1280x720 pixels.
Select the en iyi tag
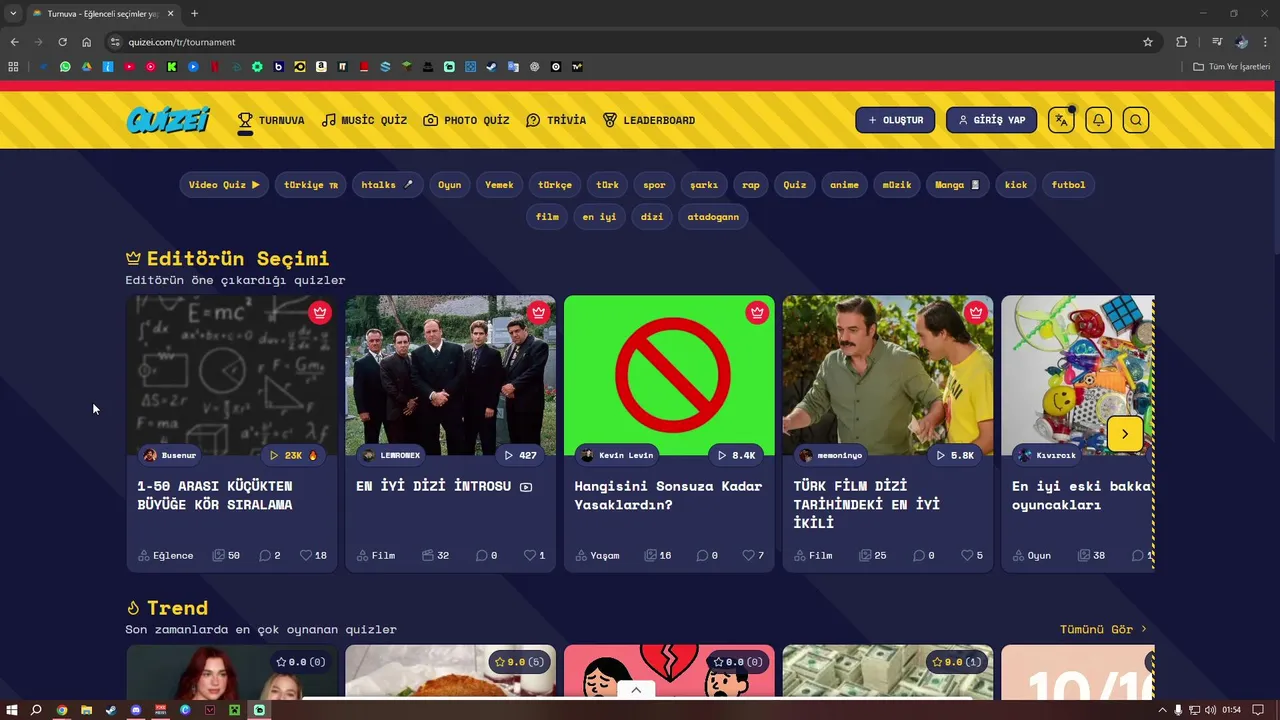[600, 216]
